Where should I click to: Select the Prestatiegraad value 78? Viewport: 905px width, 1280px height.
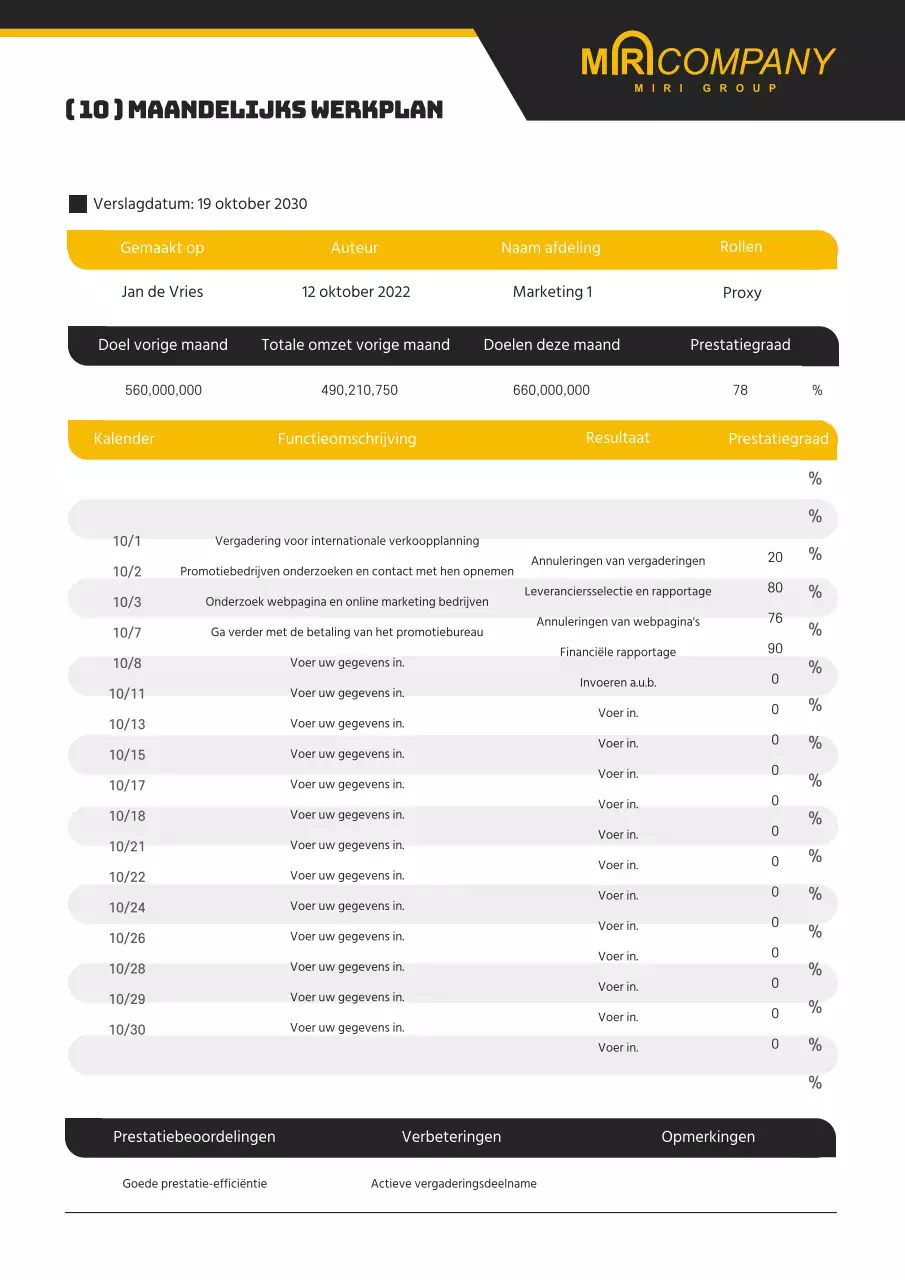tap(740, 390)
